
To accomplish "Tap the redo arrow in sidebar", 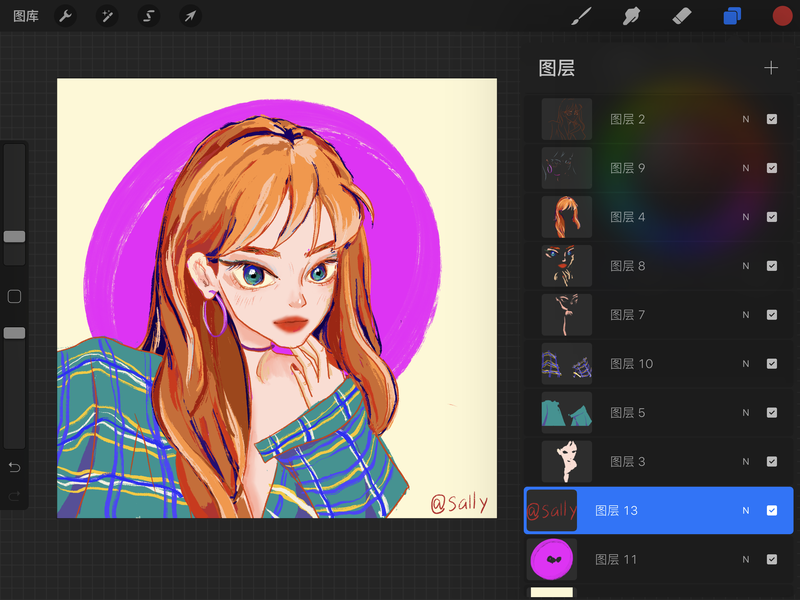I will pos(14,495).
